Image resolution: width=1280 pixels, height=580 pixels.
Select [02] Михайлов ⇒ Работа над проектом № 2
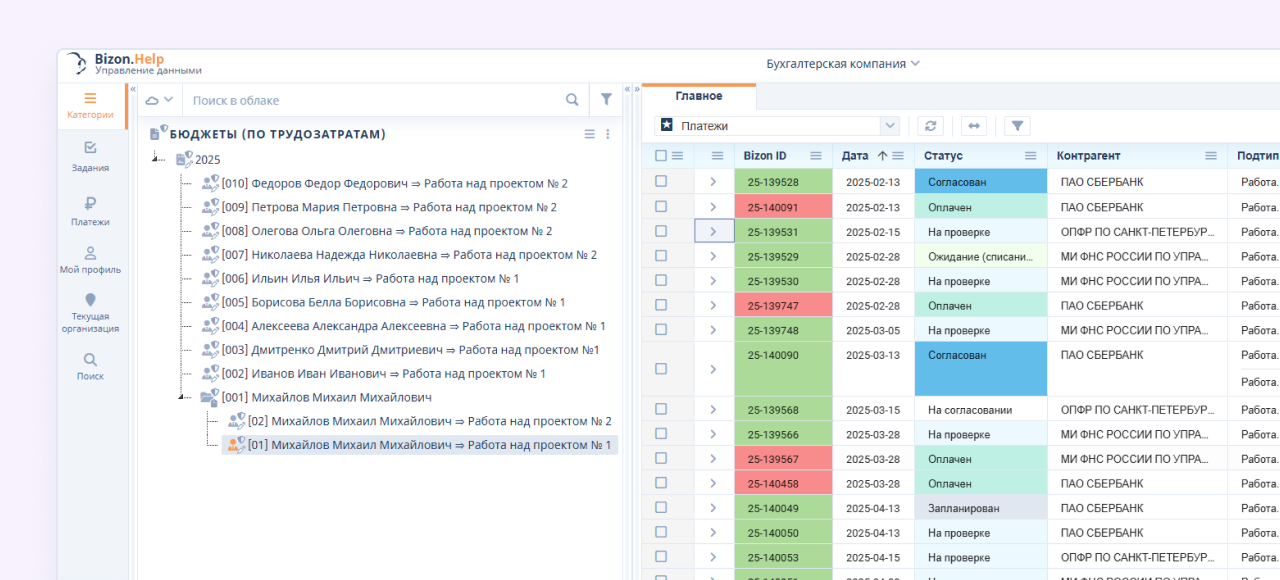[x=420, y=421]
